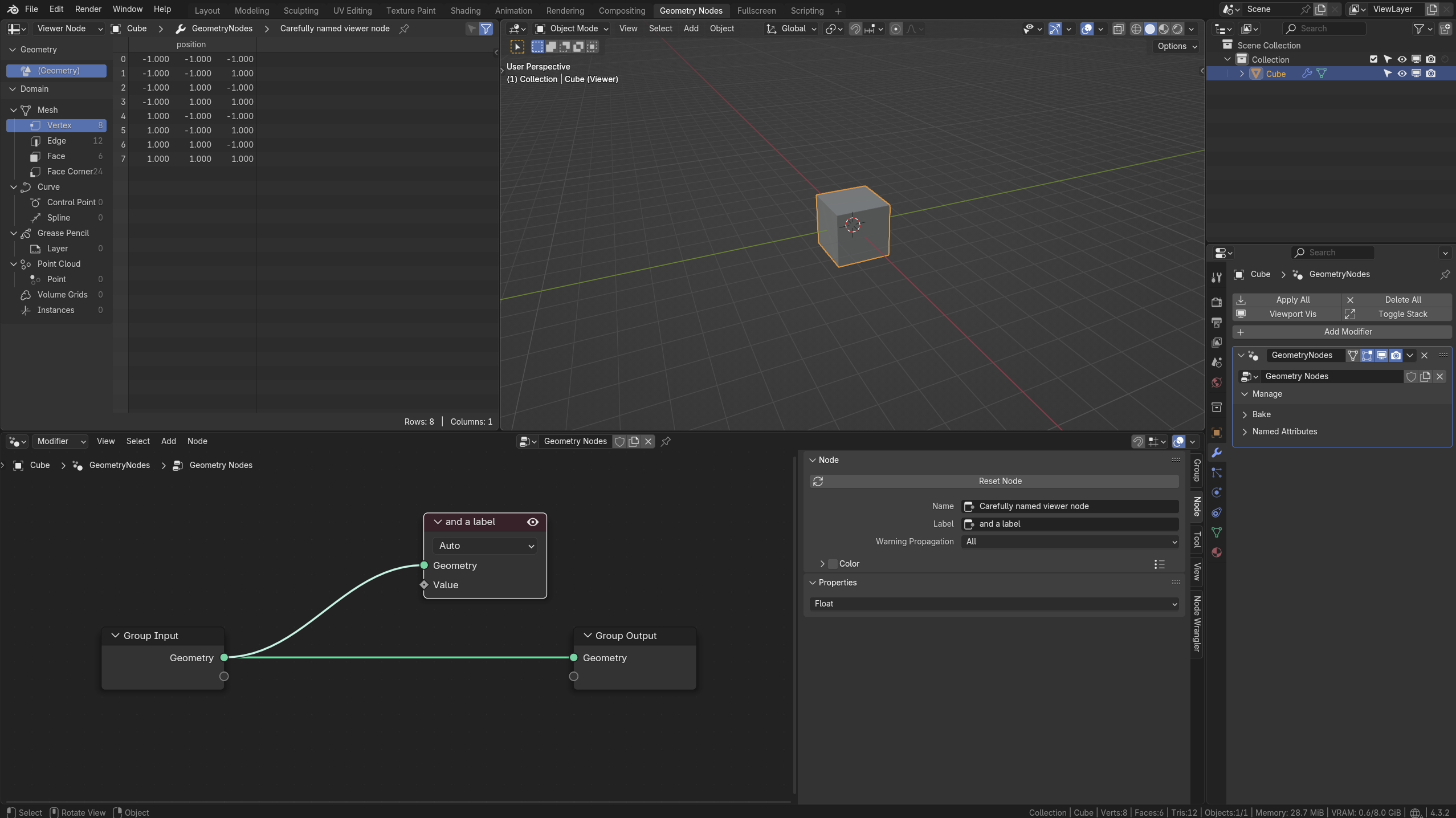The height and width of the screenshot is (818, 1456).
Task: Open the Render menu in top bar
Action: click(88, 9)
